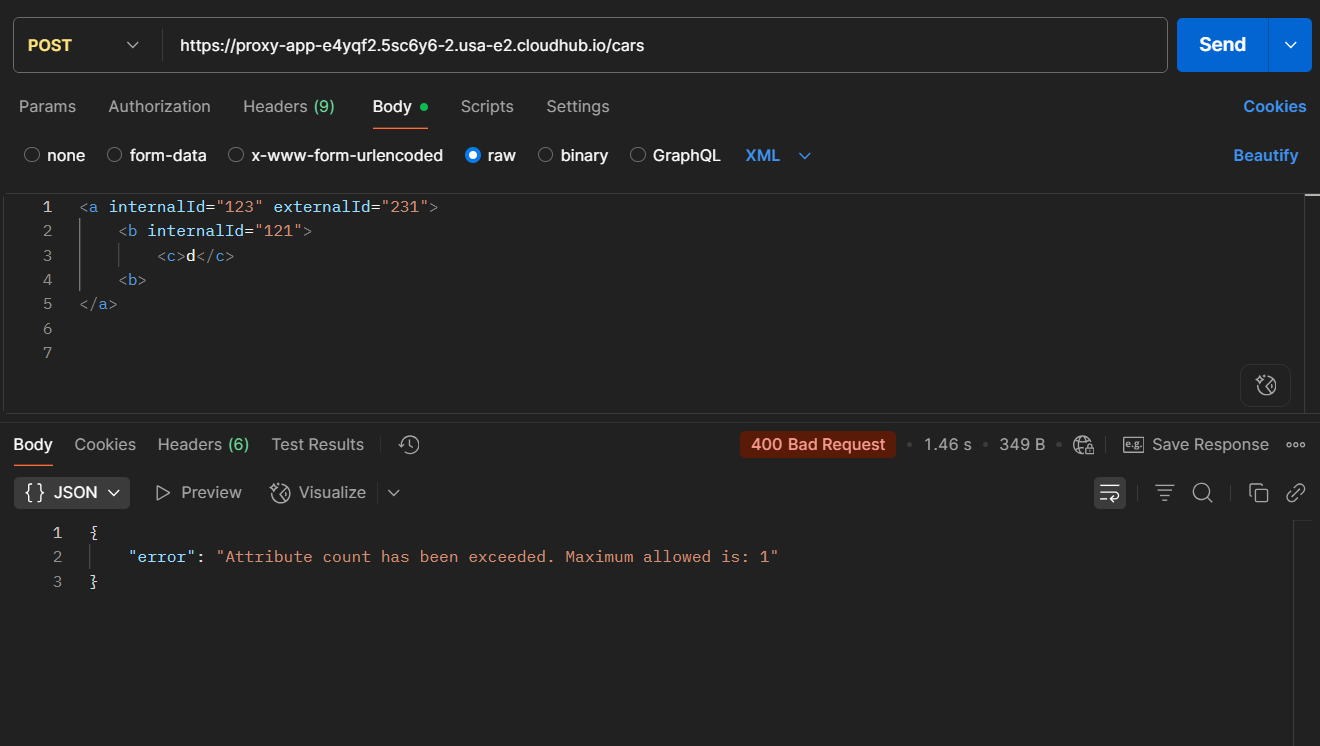Select the form-data radio option

tap(115, 155)
